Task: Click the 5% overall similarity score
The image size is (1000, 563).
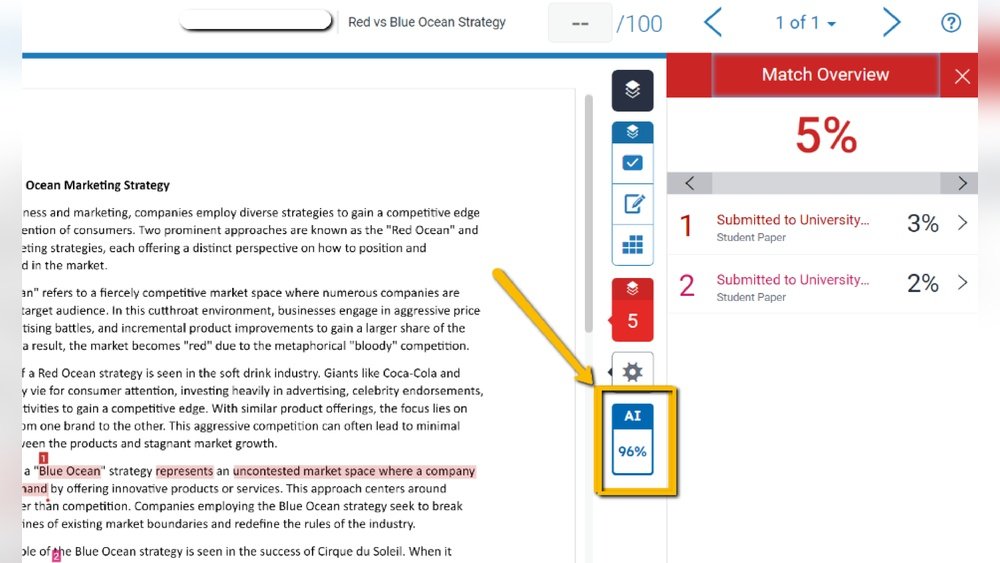Action: (x=825, y=135)
